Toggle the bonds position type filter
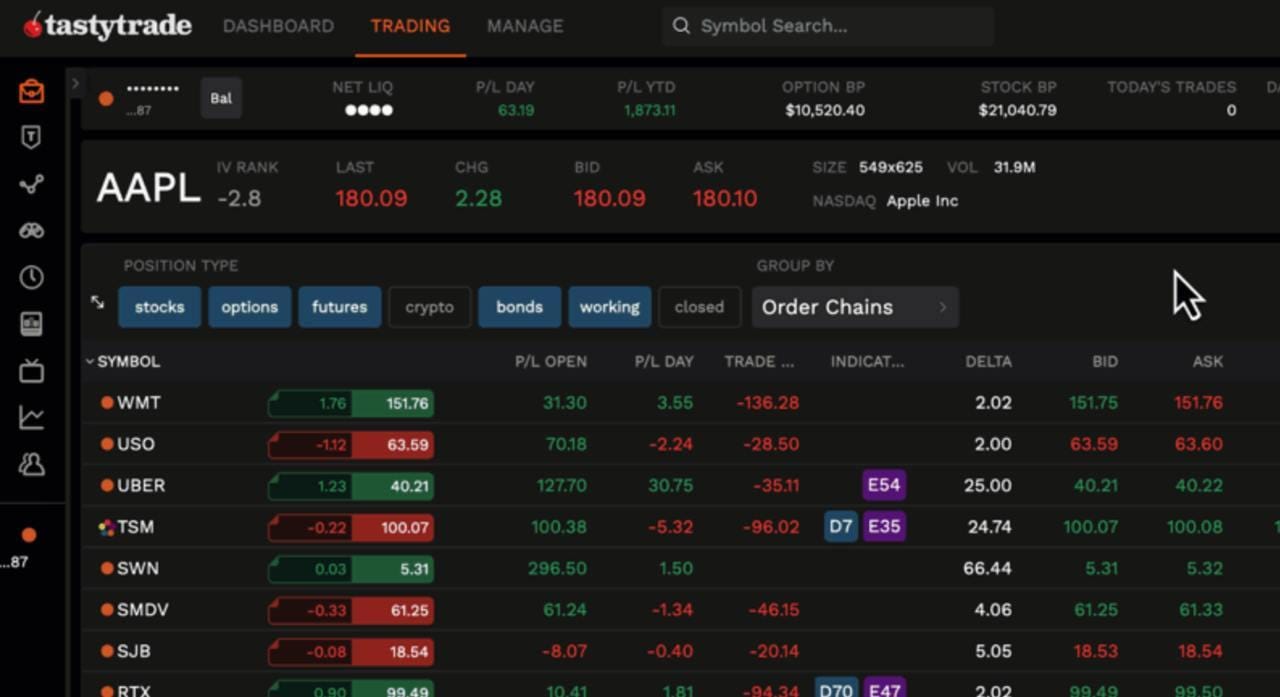Image resolution: width=1280 pixels, height=697 pixels. 520,307
